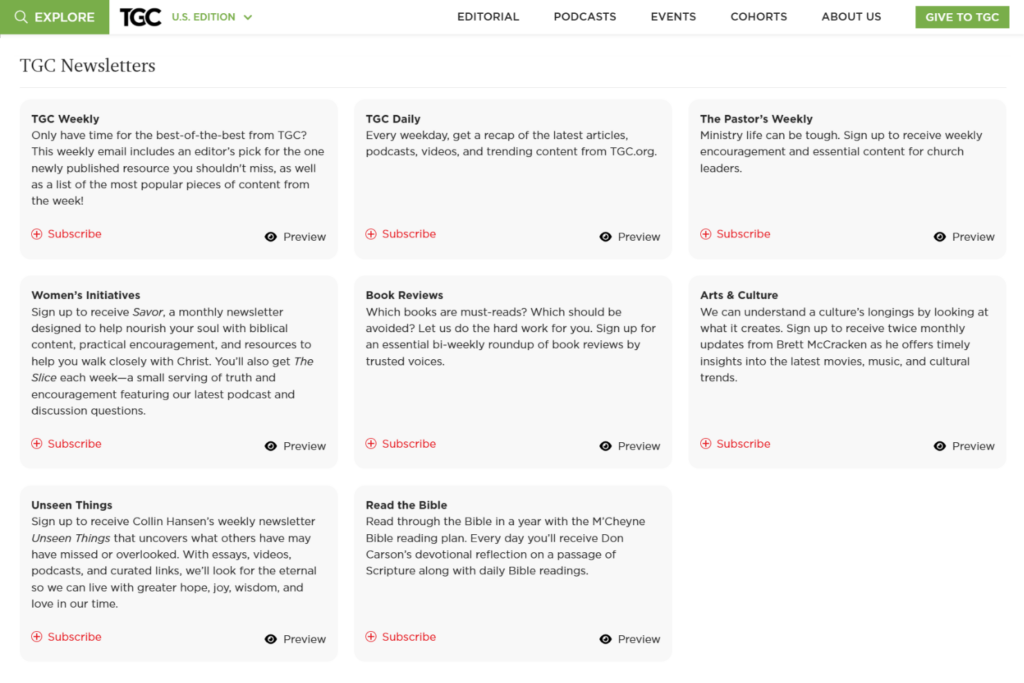Screen dimensions: 1024x683
Task: Open the Podcasts menu
Action: tap(584, 17)
